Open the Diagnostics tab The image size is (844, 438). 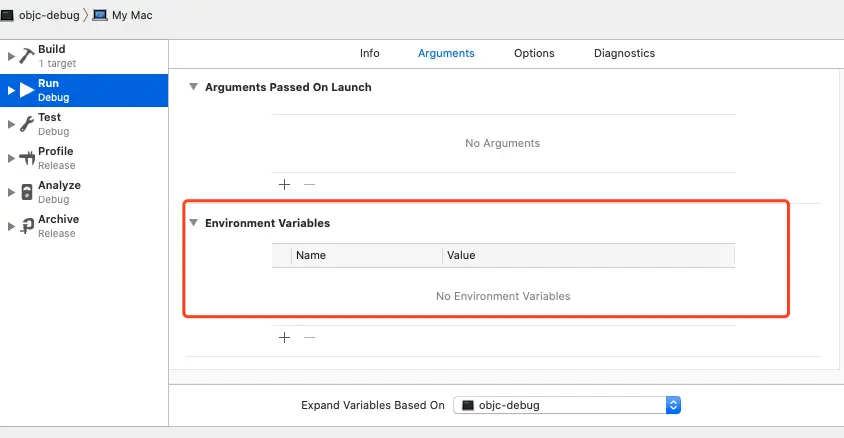[624, 53]
